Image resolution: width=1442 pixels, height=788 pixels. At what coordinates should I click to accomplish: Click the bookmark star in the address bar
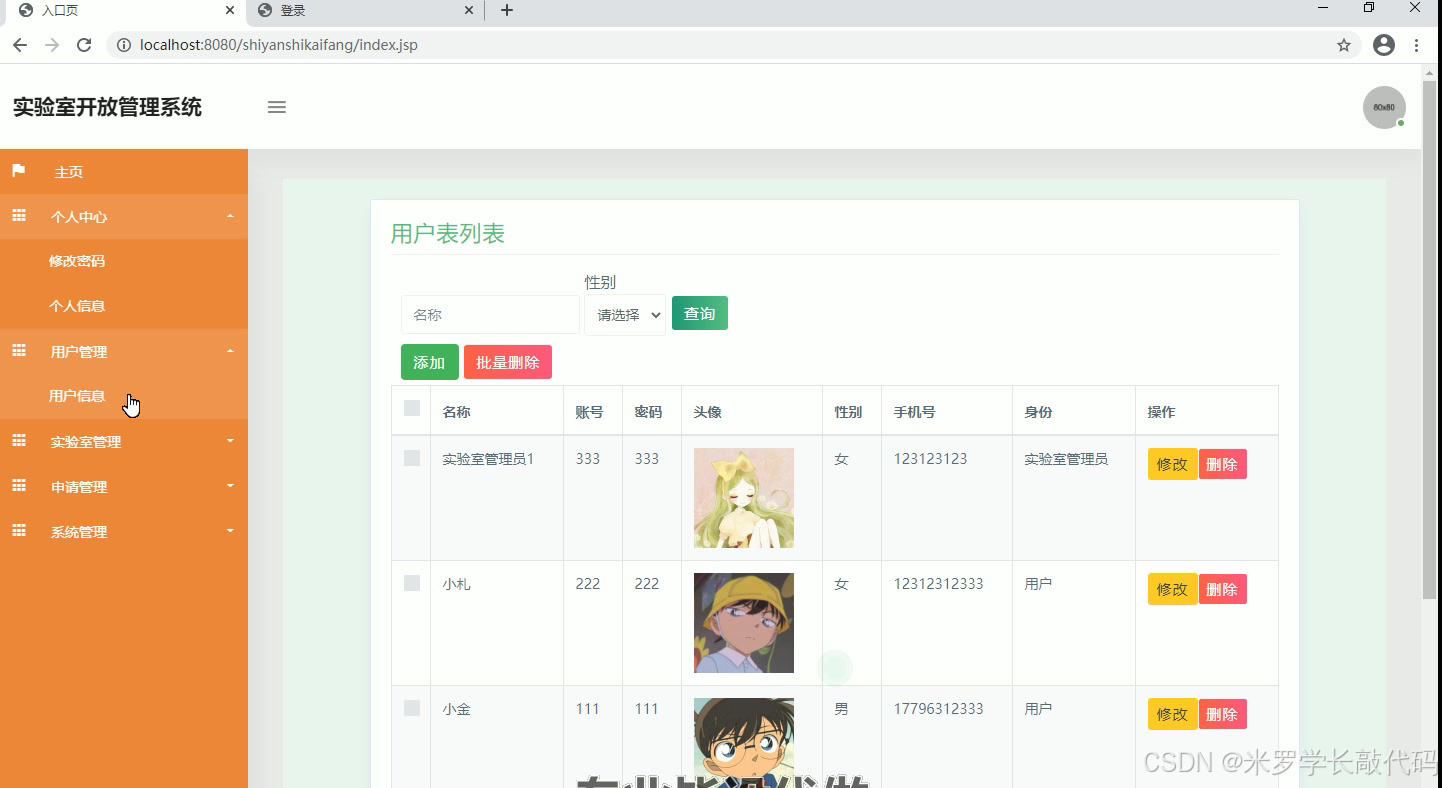[1343, 44]
